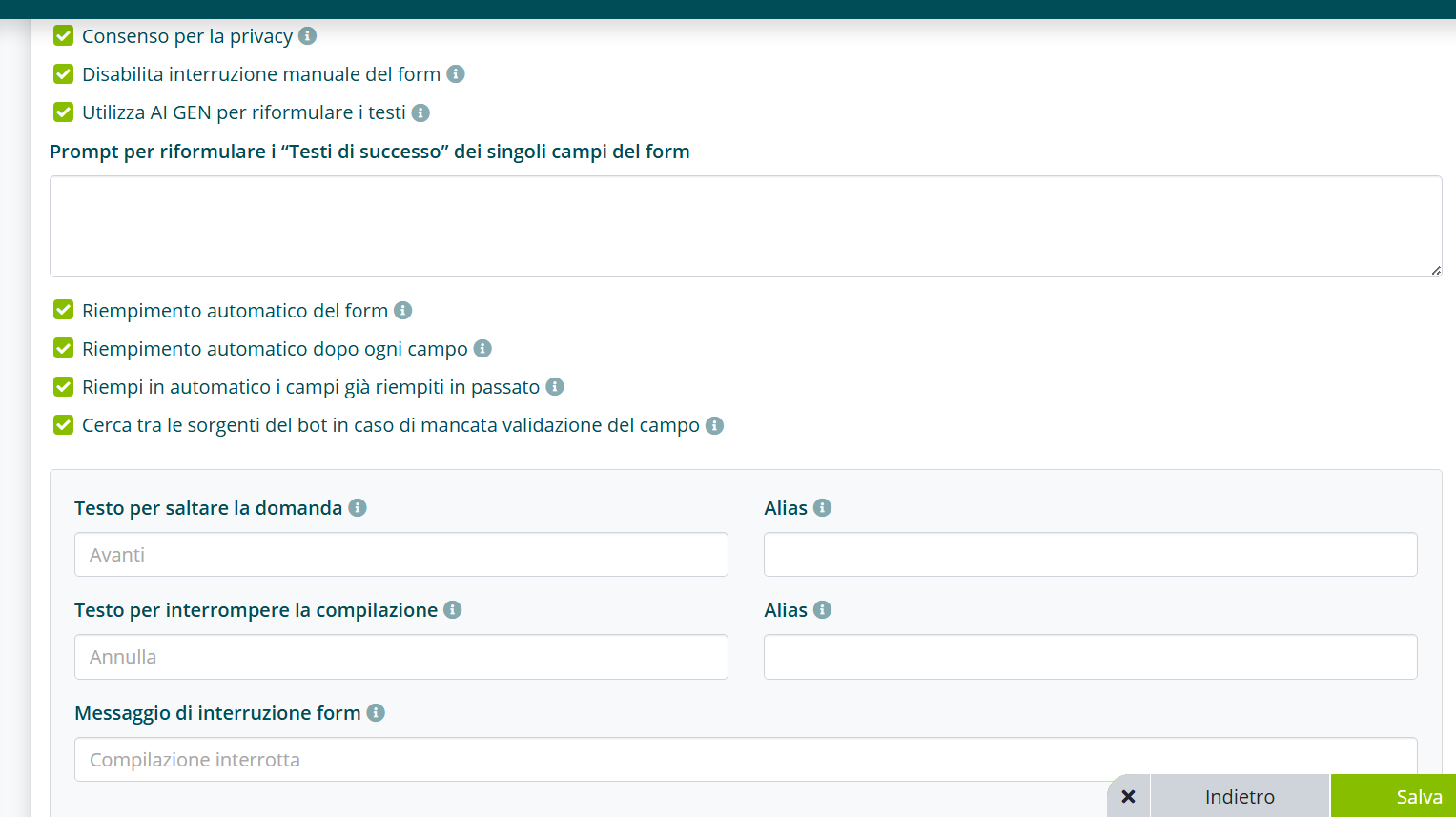The height and width of the screenshot is (817, 1456).
Task: Toggle Utilizza AI GEN per riformulare checkbox
Action: tap(64, 112)
